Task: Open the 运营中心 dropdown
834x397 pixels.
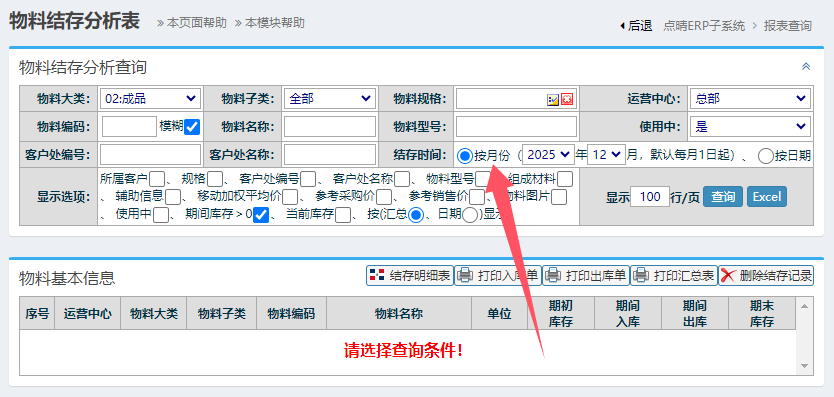Action: pos(750,98)
